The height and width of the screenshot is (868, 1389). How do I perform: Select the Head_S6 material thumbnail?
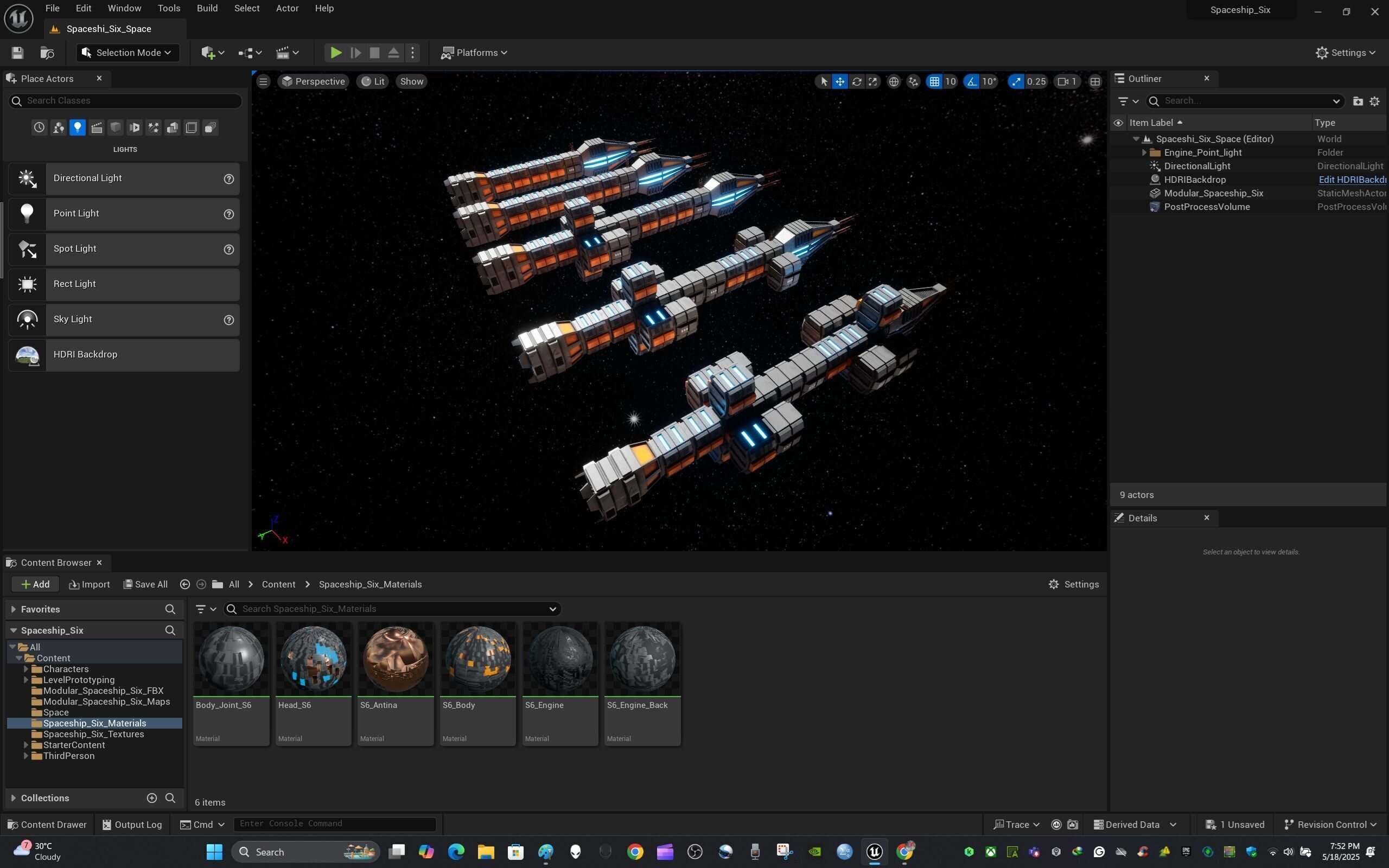[x=314, y=659]
